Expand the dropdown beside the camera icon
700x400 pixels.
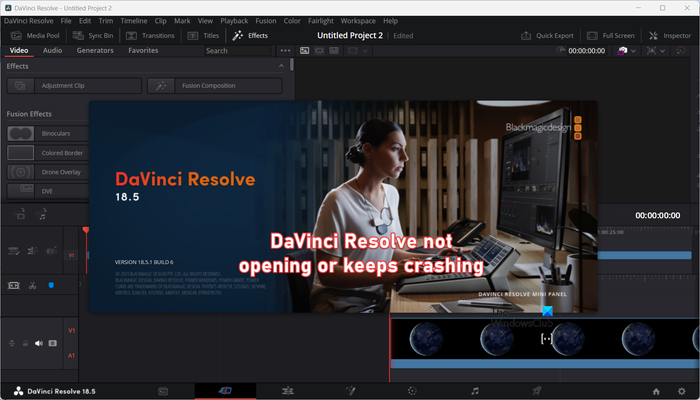point(633,51)
